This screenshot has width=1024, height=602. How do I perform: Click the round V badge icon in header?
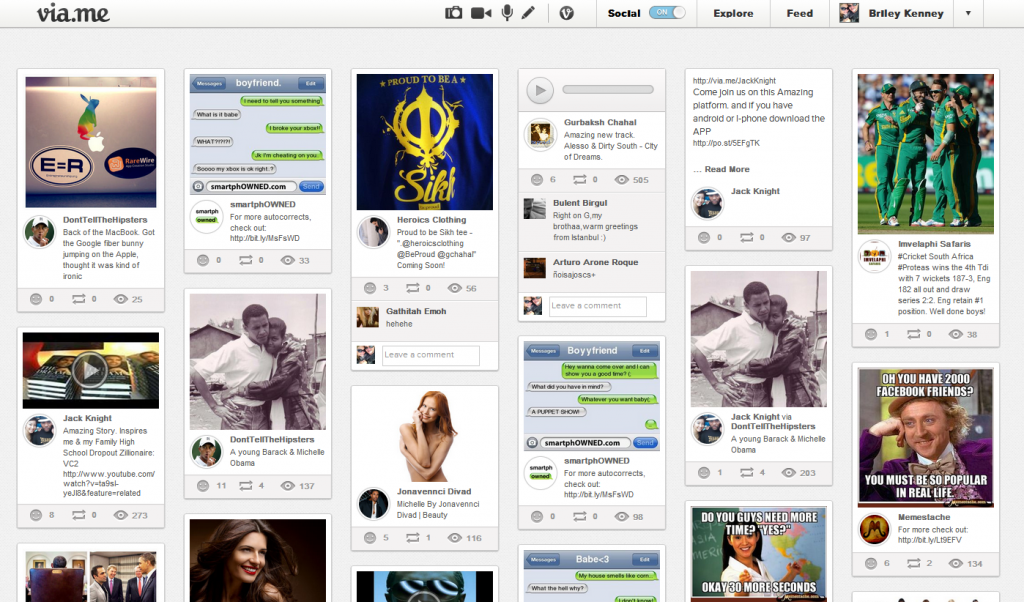[x=567, y=13]
